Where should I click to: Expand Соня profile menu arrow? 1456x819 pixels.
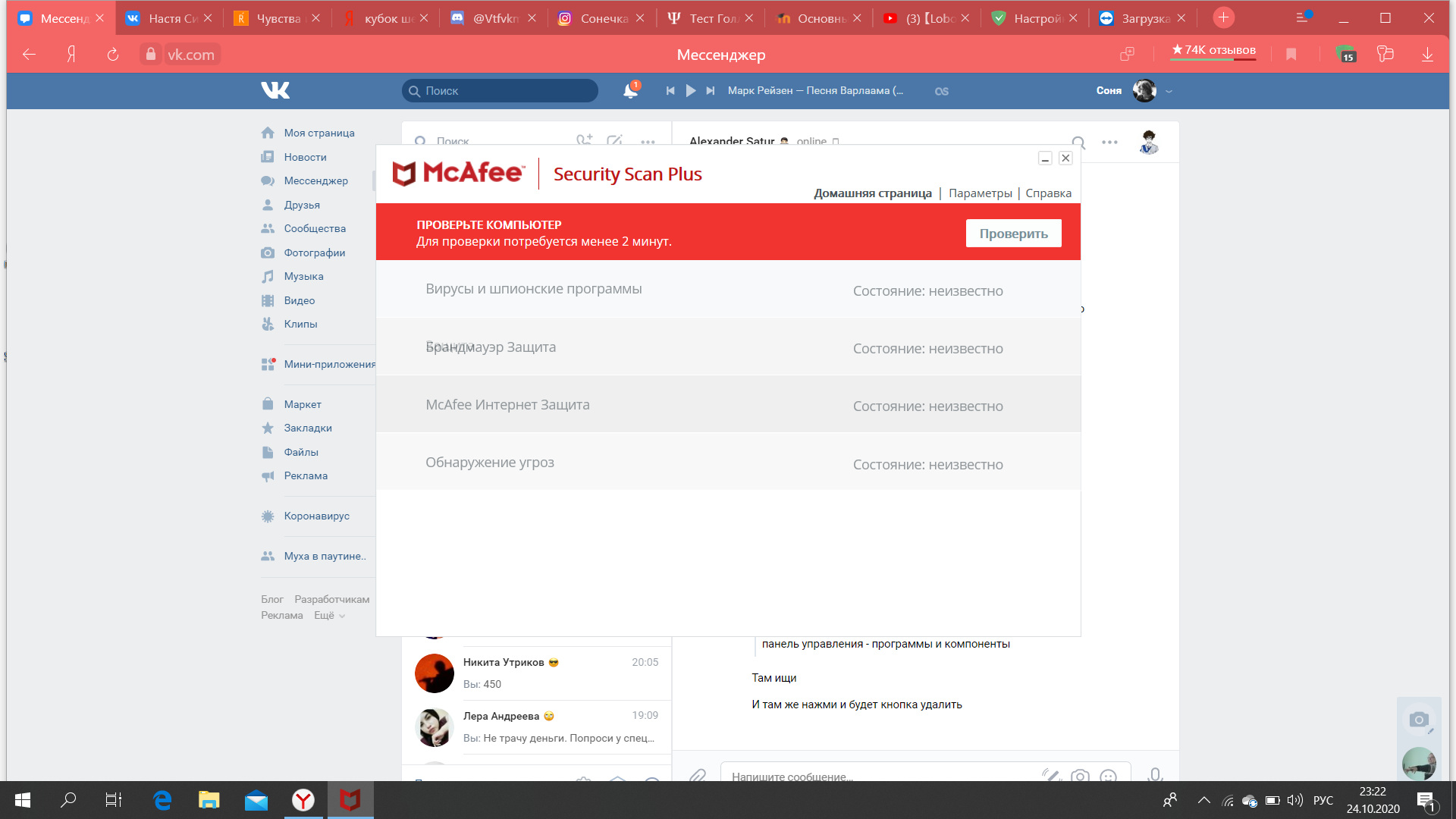[x=1169, y=91]
